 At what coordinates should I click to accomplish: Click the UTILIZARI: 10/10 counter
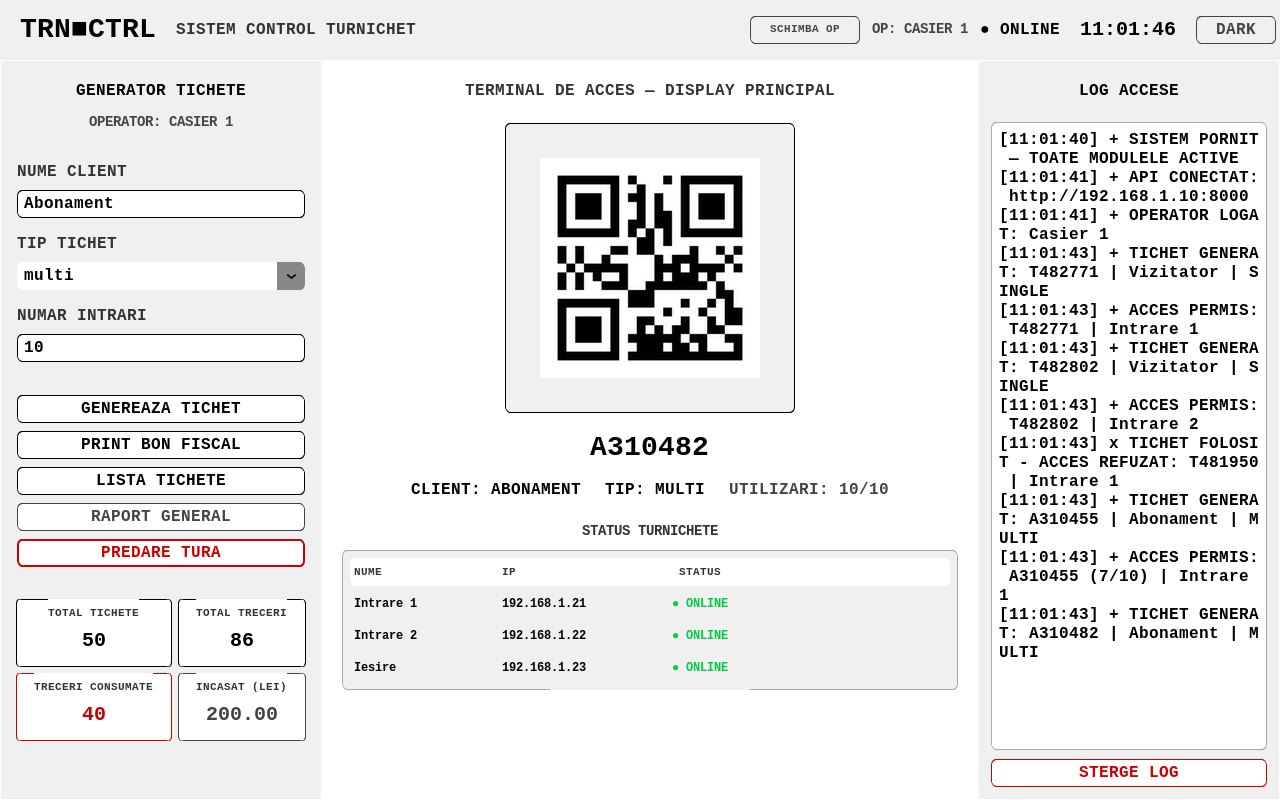point(809,489)
